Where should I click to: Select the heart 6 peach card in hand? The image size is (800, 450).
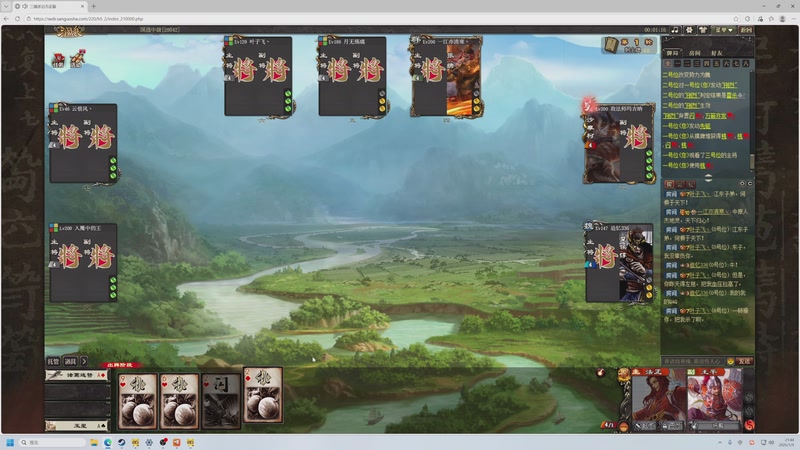[179, 401]
